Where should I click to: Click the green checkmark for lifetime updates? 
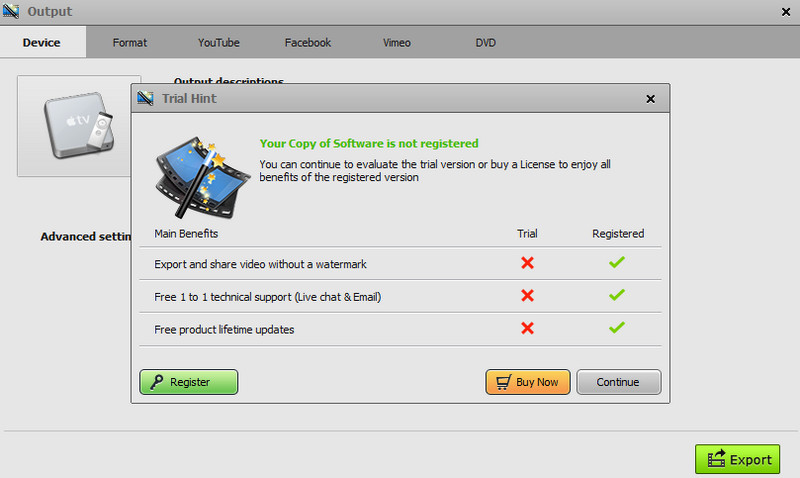(x=617, y=328)
